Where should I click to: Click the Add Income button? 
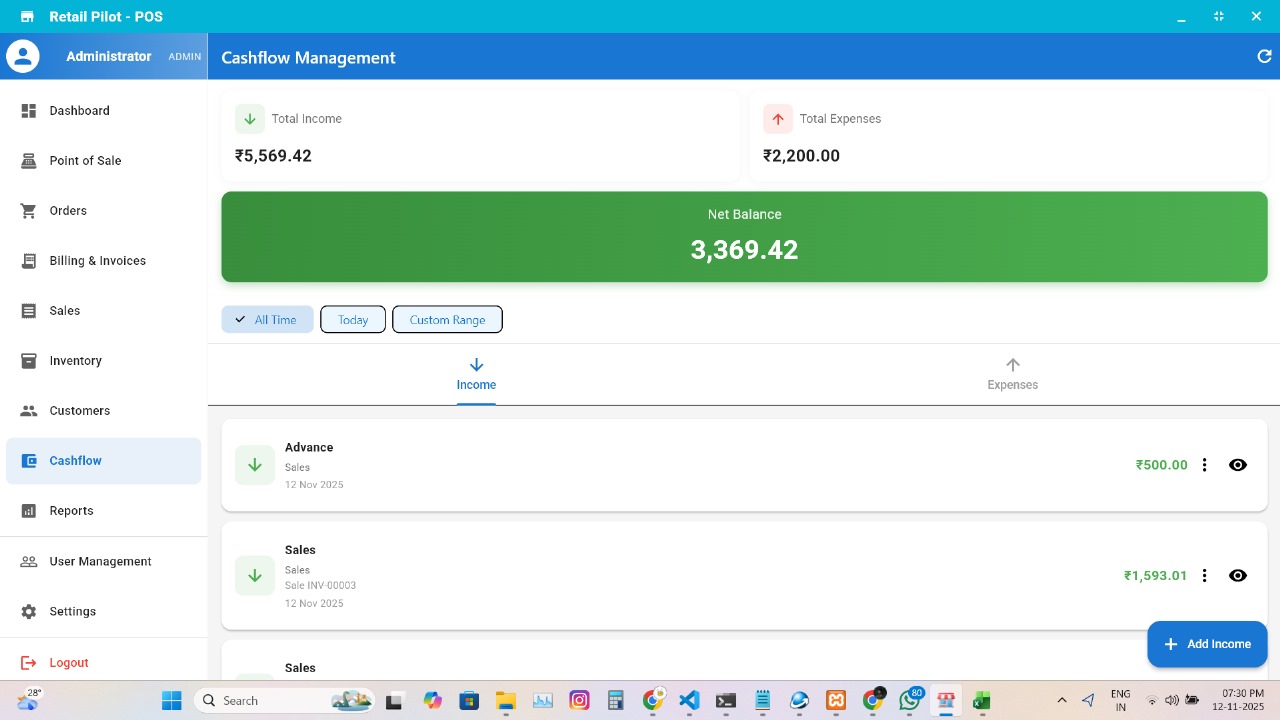click(1207, 644)
